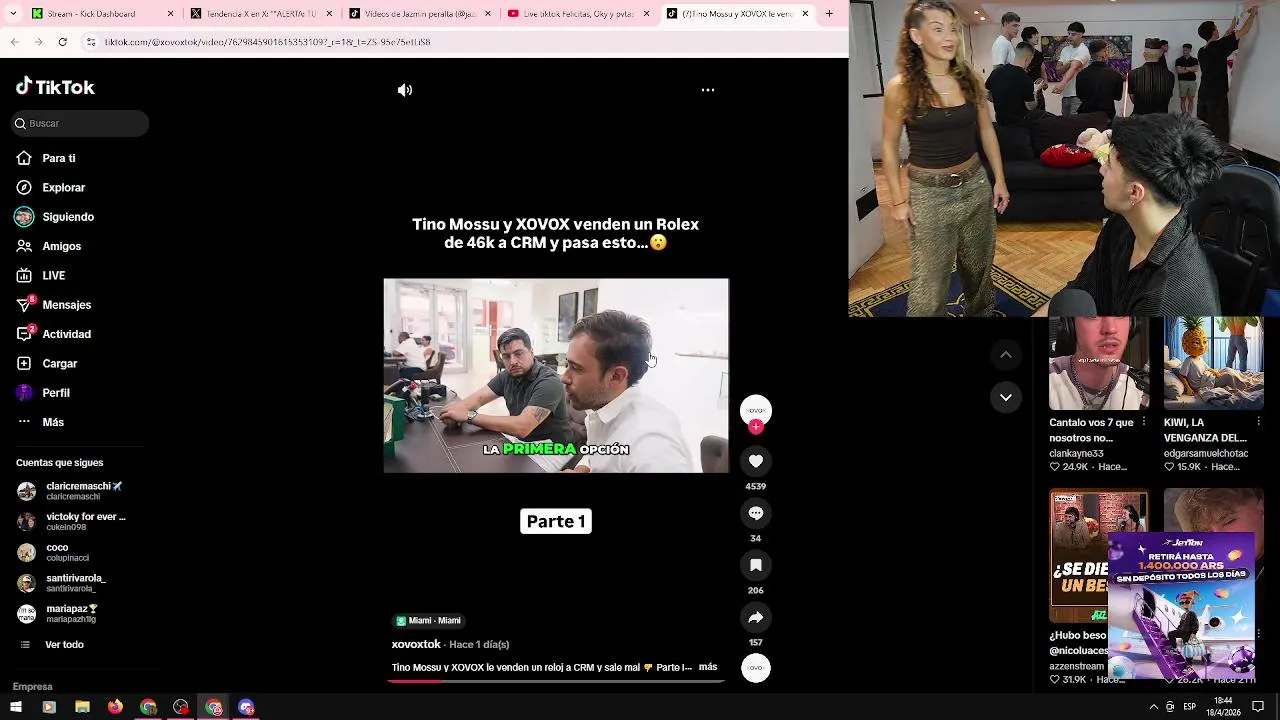The height and width of the screenshot is (720, 1280).
Task: Follow xovoxtok with the red plus badge
Action: point(756,427)
